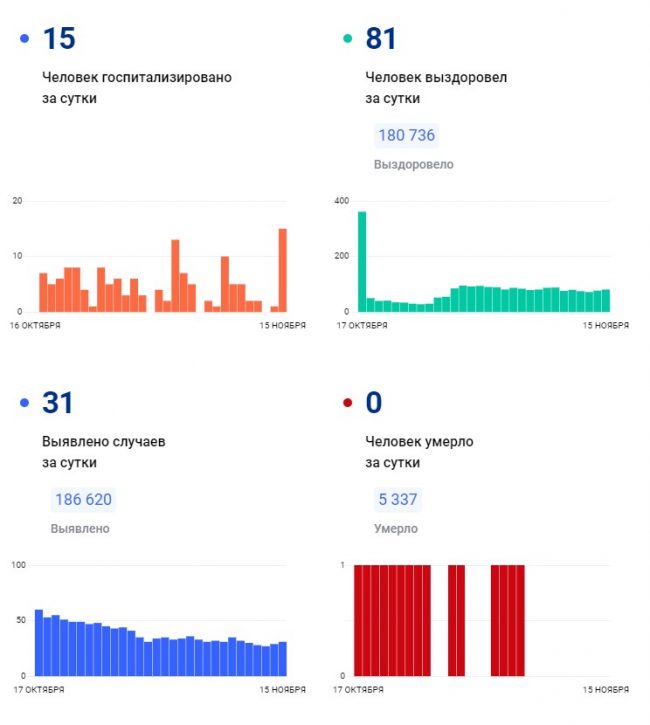Click the red dot beside number 0
Screen dimensions: 650x725
348,403
